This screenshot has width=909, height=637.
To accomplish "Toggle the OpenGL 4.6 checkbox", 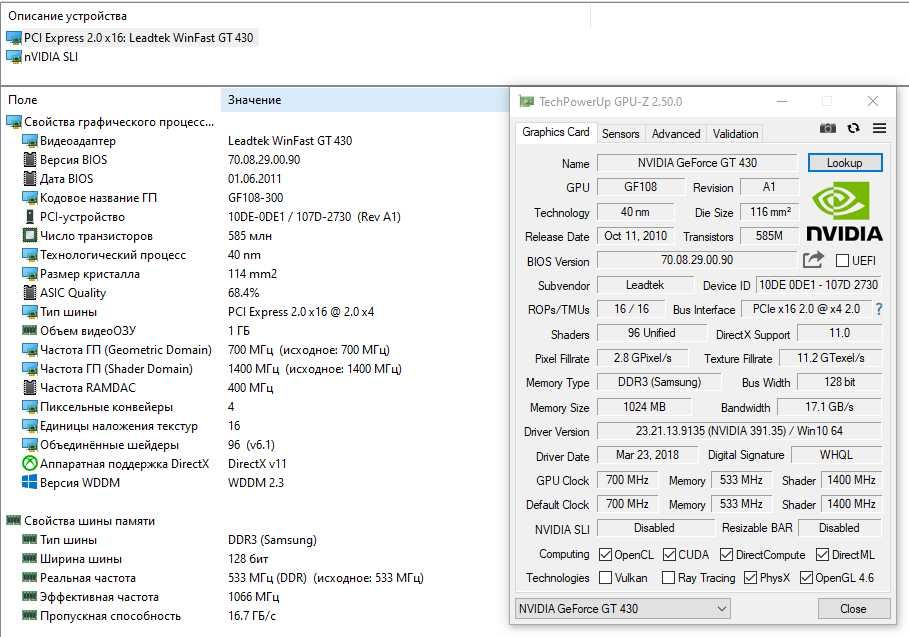I will point(806,578).
